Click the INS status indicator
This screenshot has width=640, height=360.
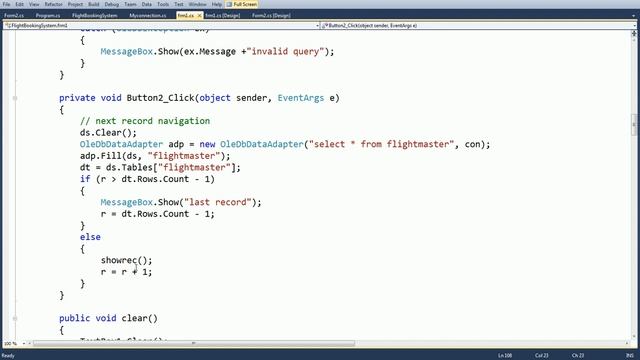point(630,356)
